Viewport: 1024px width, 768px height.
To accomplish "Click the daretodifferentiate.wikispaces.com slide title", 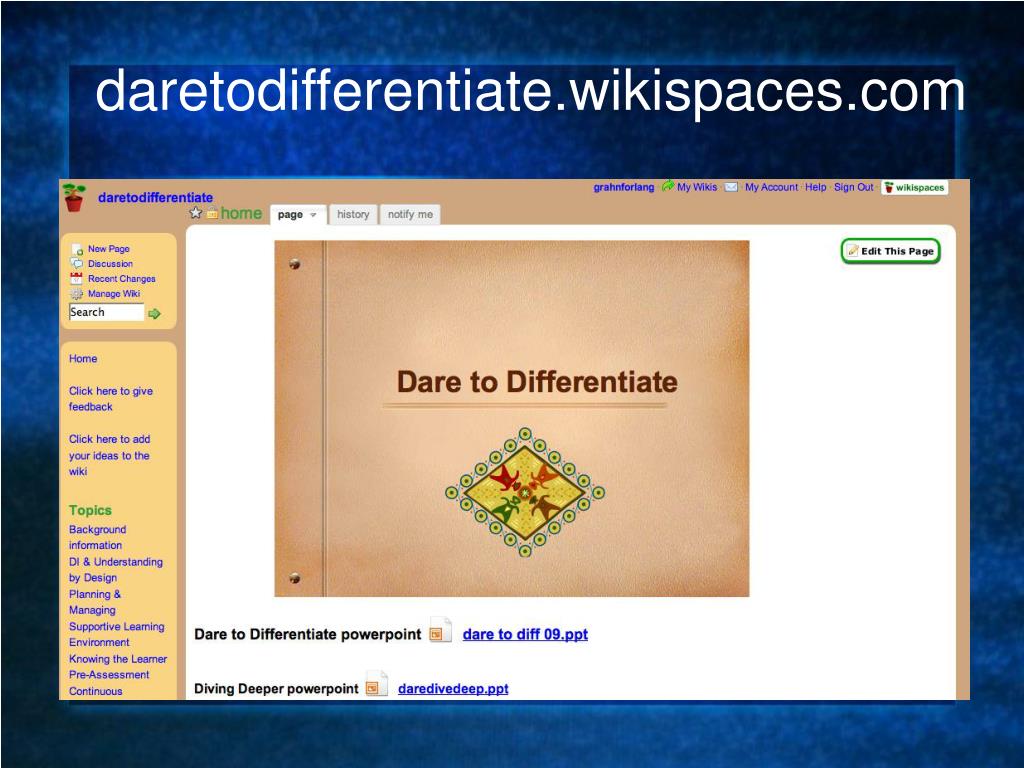I will 530,91.
